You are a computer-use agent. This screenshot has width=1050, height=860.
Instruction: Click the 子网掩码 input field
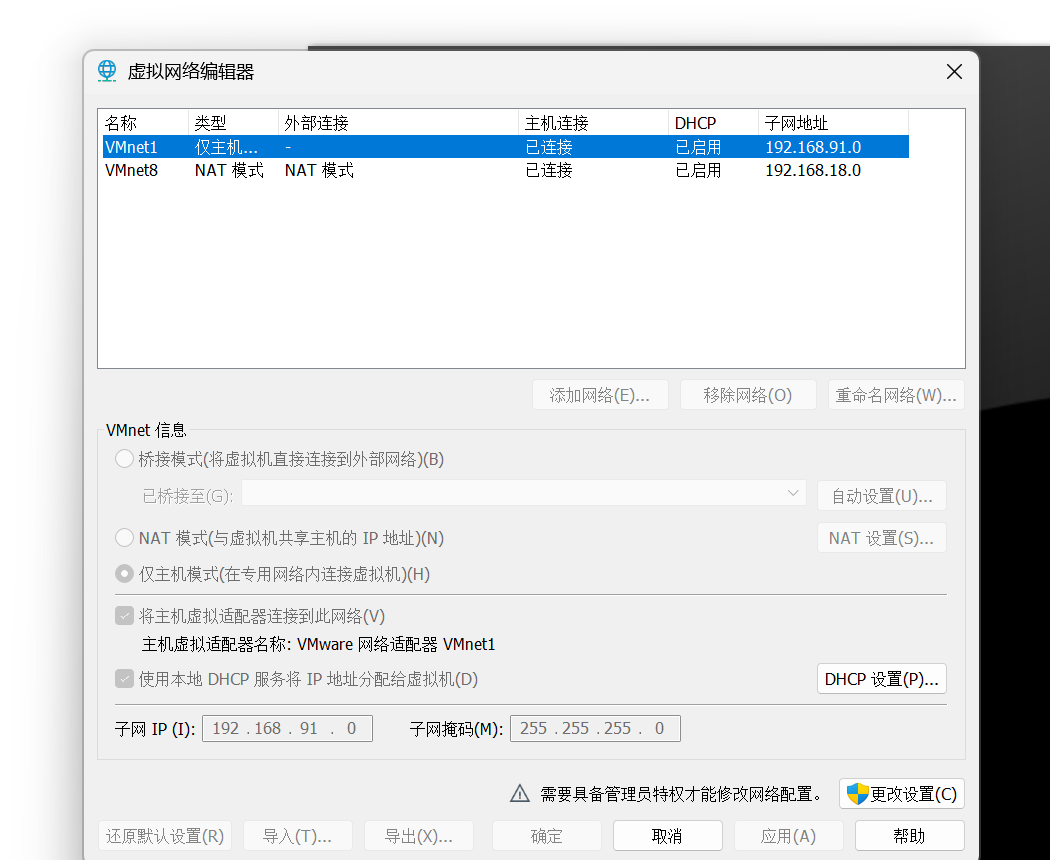point(595,728)
